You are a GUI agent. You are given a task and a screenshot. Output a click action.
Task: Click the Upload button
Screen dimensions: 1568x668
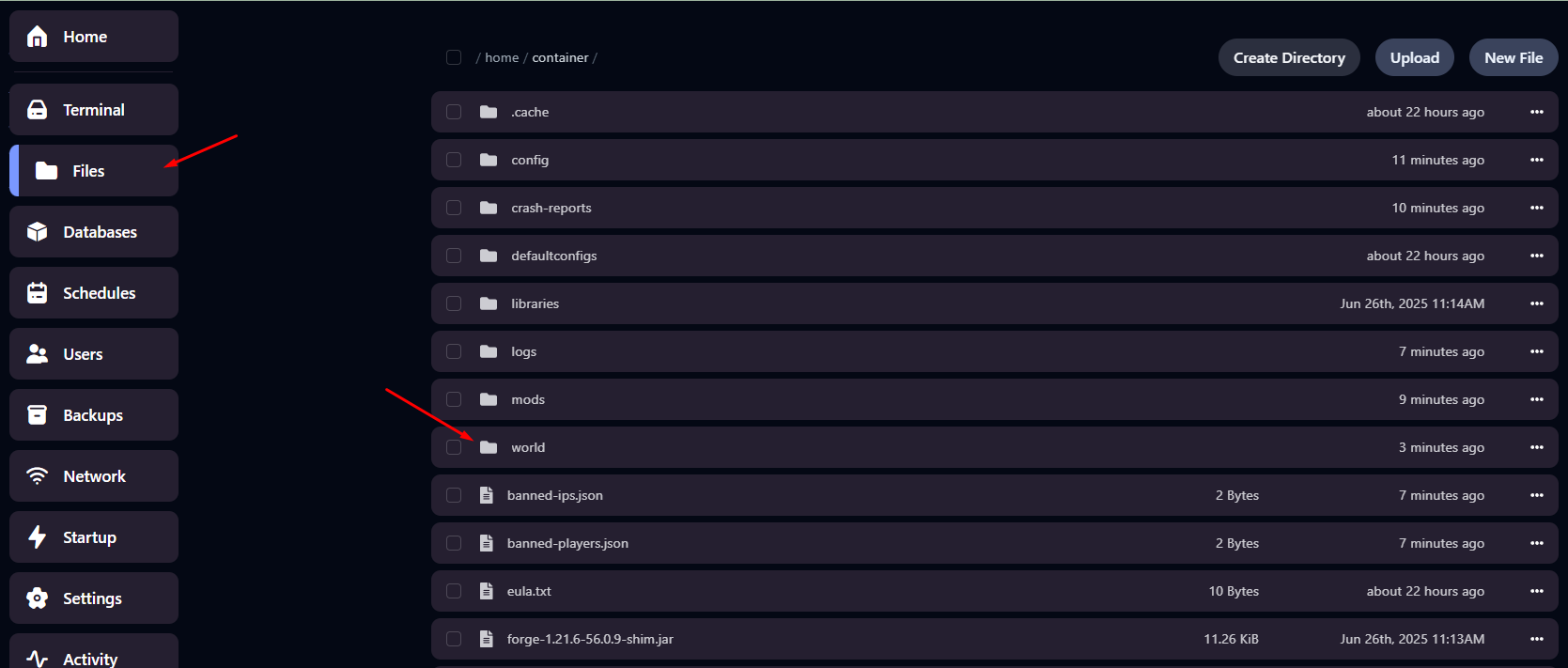tap(1414, 57)
